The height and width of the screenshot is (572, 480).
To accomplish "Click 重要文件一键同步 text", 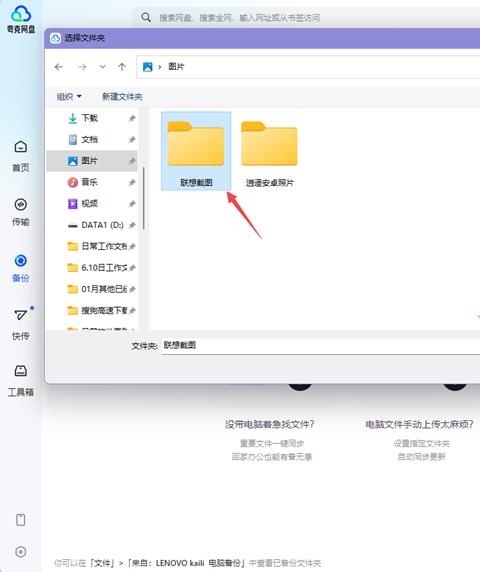I will tap(272, 444).
